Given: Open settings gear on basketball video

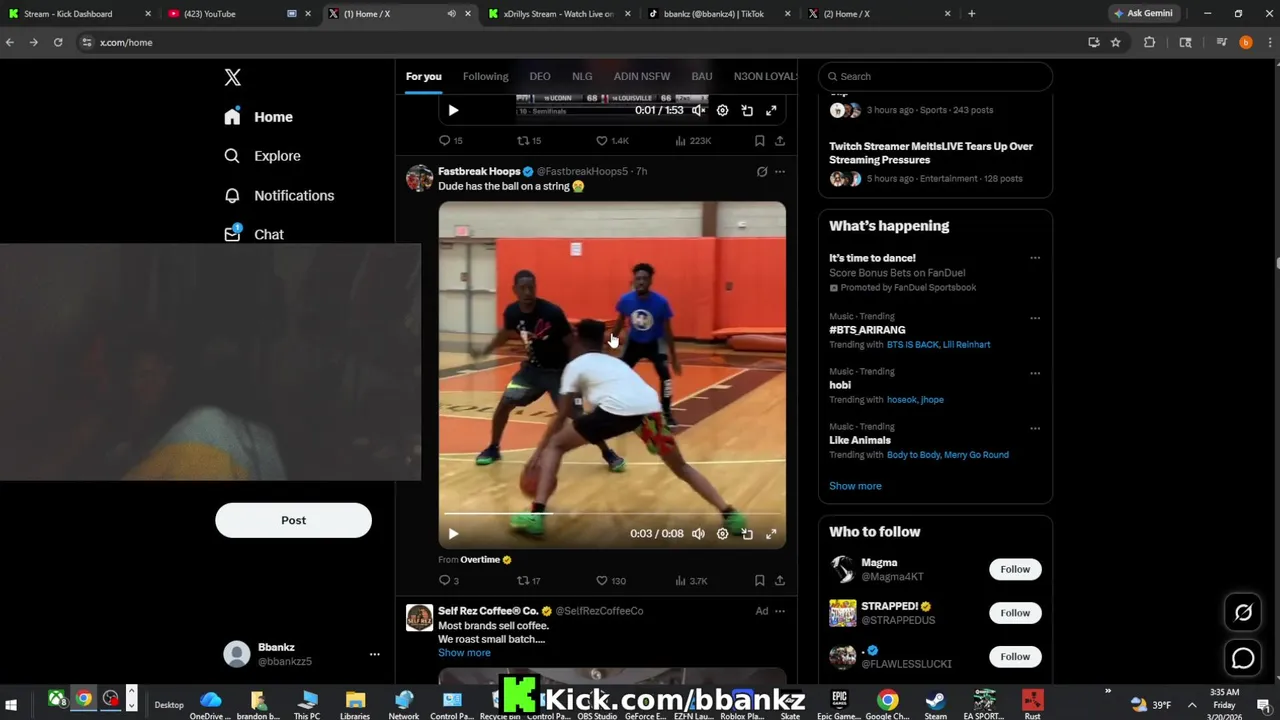Looking at the screenshot, I should (723, 534).
